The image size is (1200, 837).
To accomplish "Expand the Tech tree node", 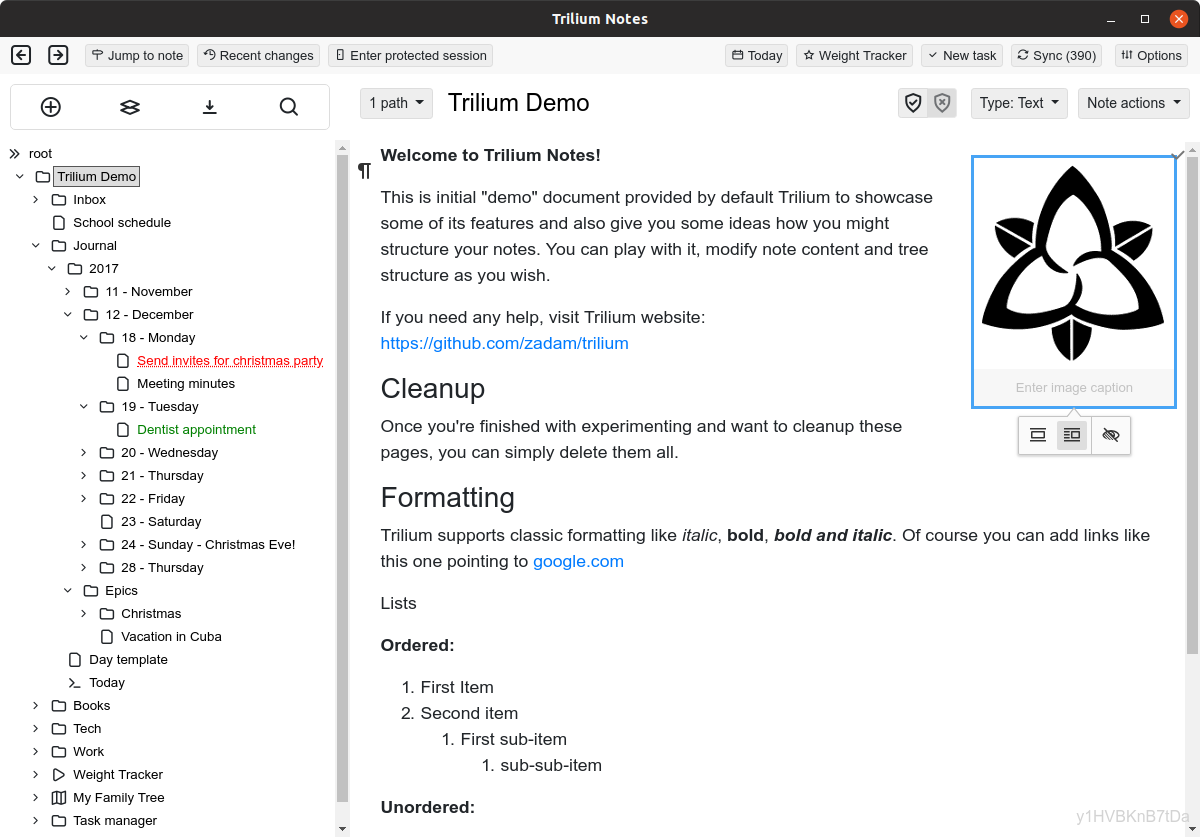I will tap(36, 729).
